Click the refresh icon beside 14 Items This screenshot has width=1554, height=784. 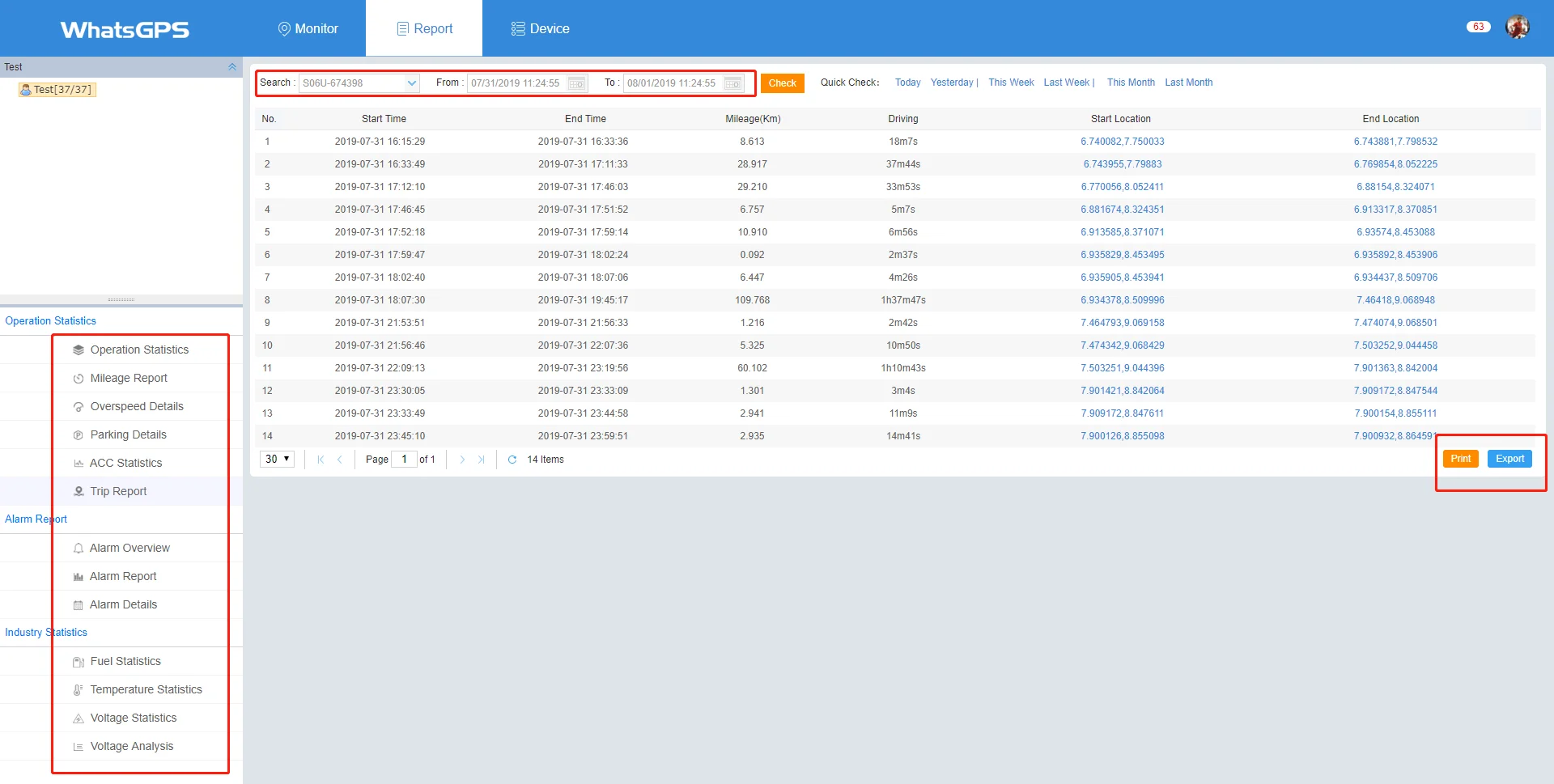(512, 460)
